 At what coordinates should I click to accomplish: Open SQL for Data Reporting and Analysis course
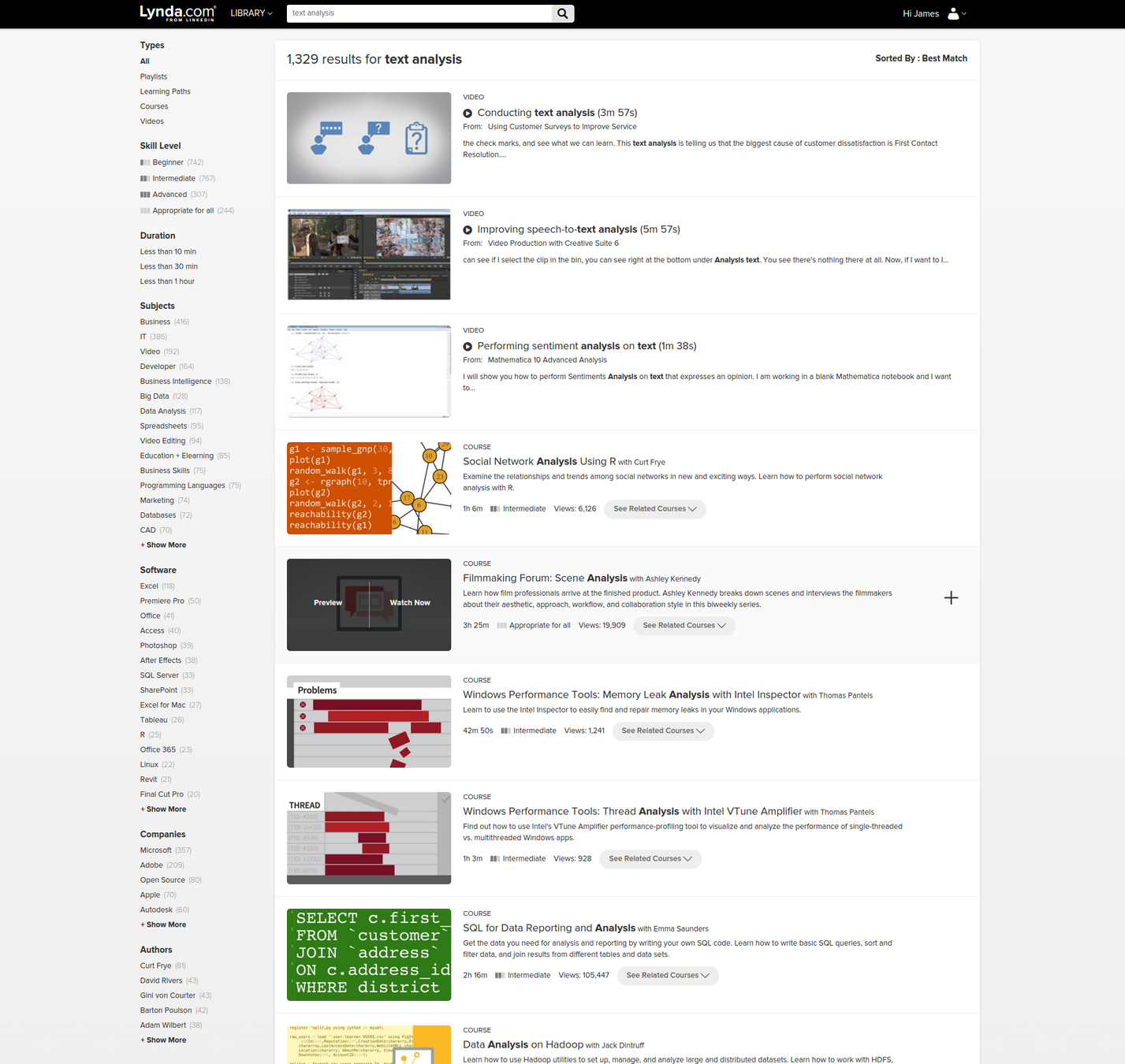coord(549,928)
